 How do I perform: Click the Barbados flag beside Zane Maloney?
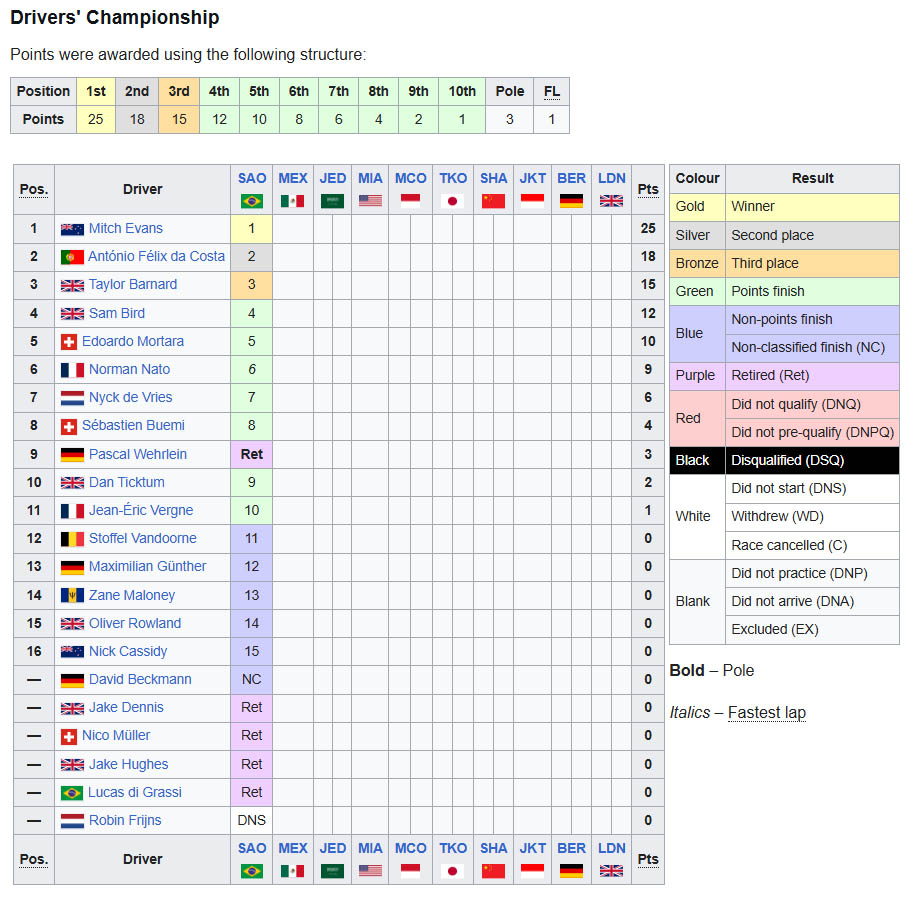[72, 595]
